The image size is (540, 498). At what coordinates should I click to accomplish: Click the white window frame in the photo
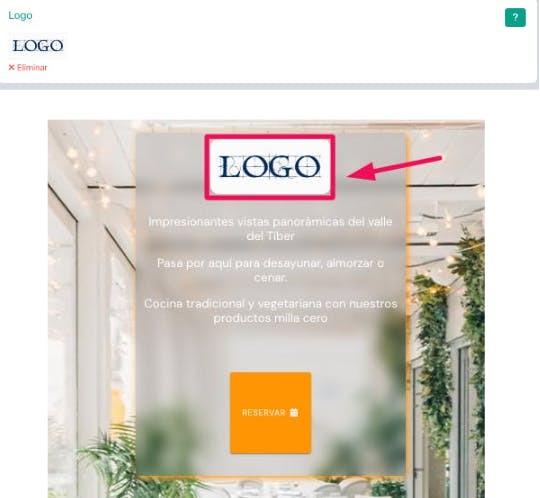click(90, 310)
